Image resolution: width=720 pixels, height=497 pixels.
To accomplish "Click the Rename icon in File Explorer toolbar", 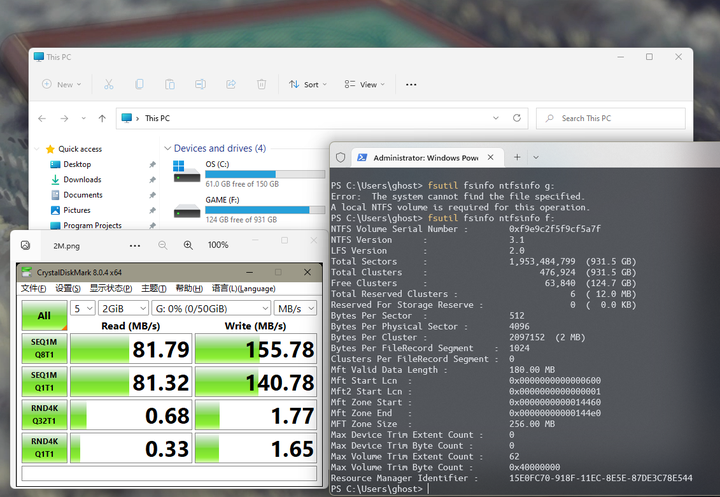I will (x=200, y=84).
